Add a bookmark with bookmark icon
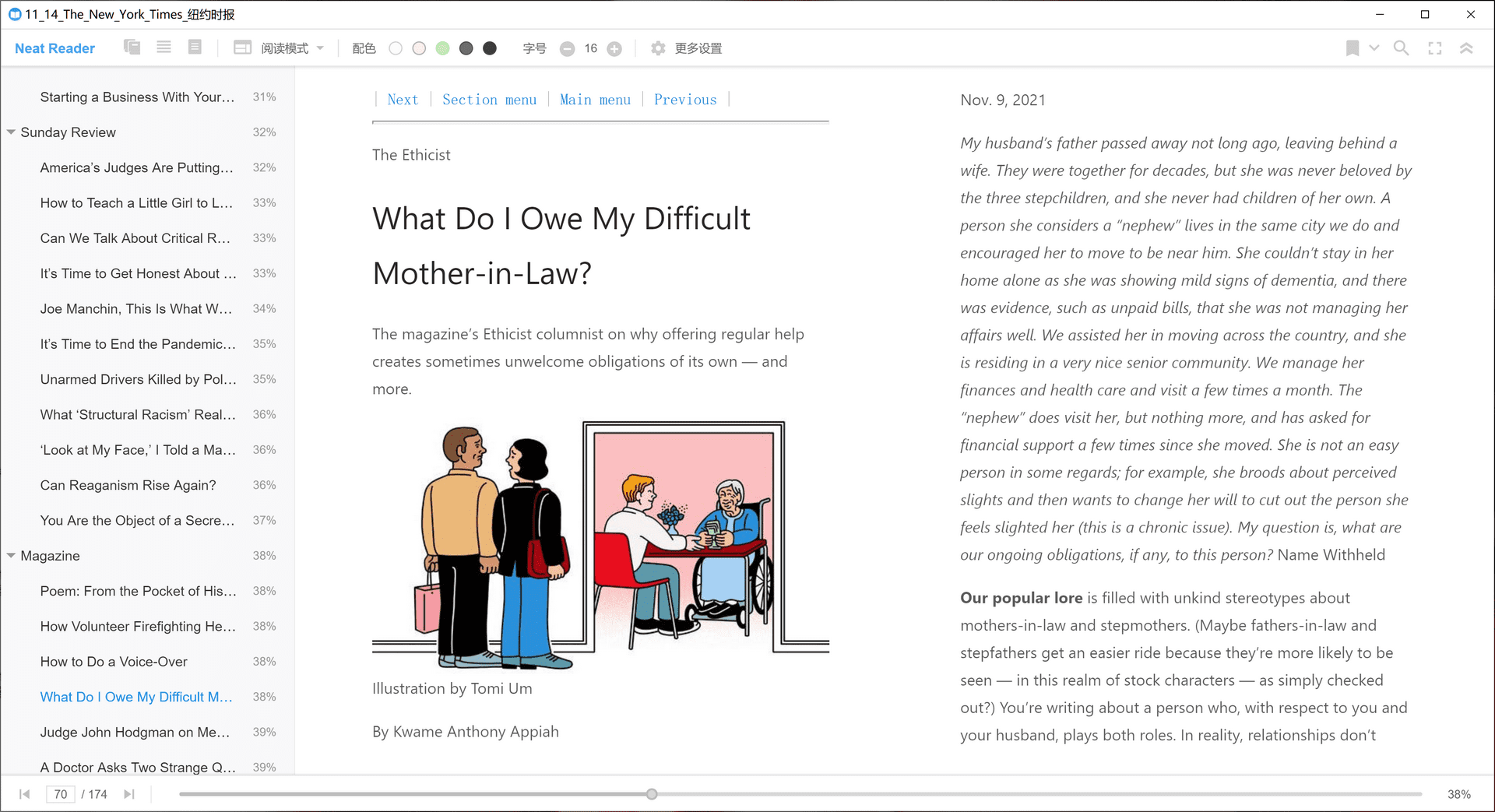This screenshot has height=812, width=1495. [x=1353, y=48]
